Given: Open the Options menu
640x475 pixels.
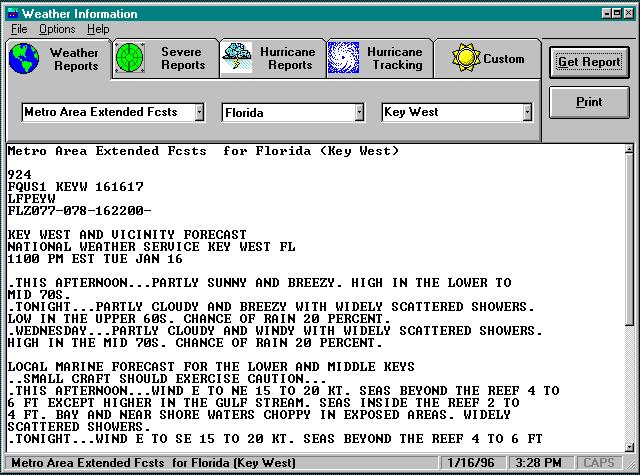Looking at the screenshot, I should pos(57,29).
